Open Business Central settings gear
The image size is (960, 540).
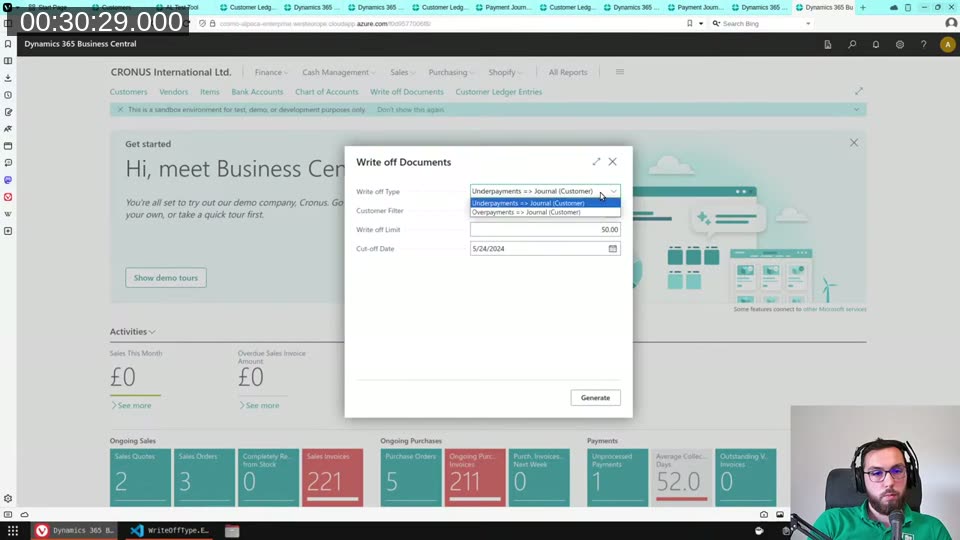click(899, 44)
